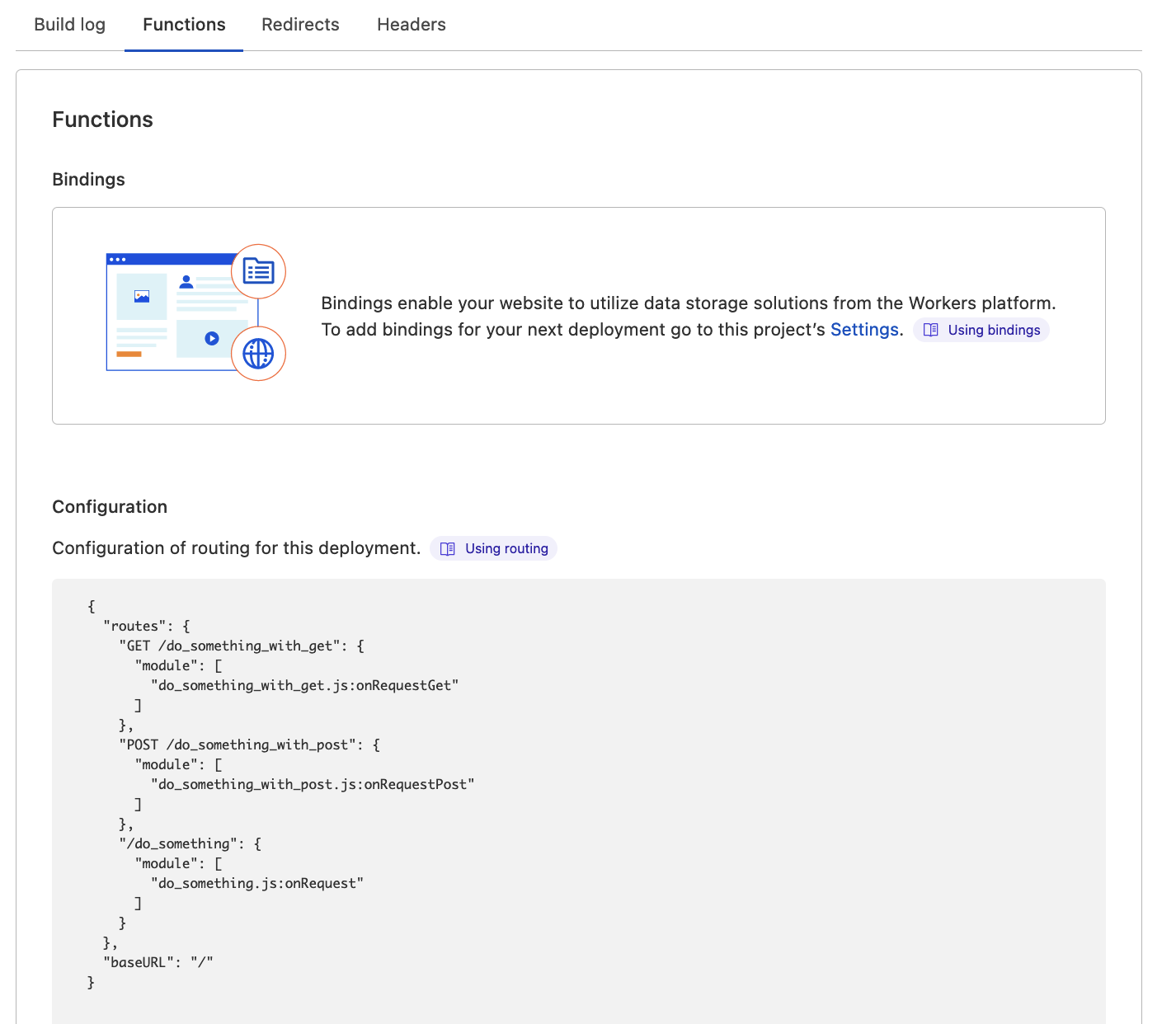Open the Using bindings documentation badge

tap(981, 330)
